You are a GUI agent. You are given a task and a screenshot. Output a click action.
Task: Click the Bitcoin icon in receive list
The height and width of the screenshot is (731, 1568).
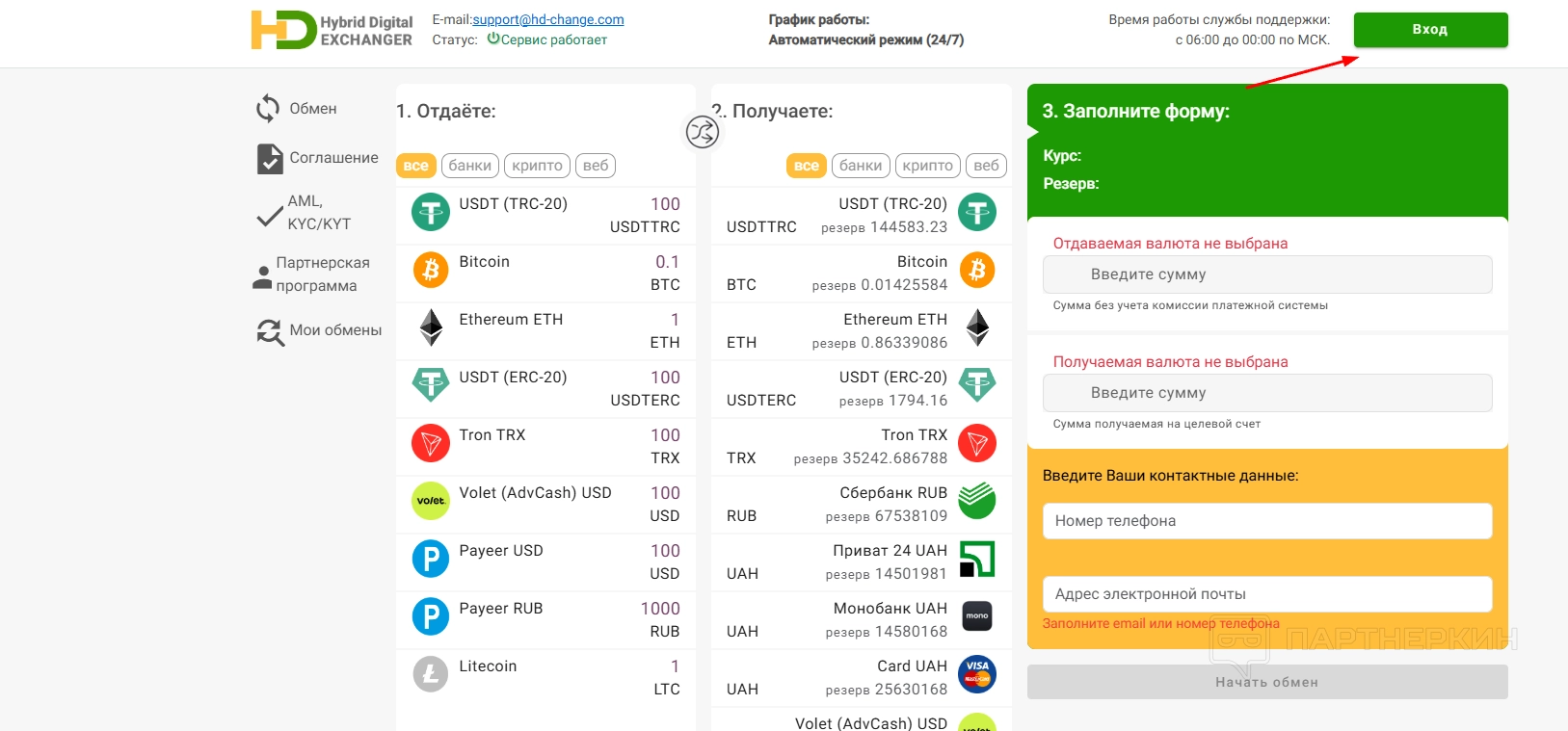(977, 270)
